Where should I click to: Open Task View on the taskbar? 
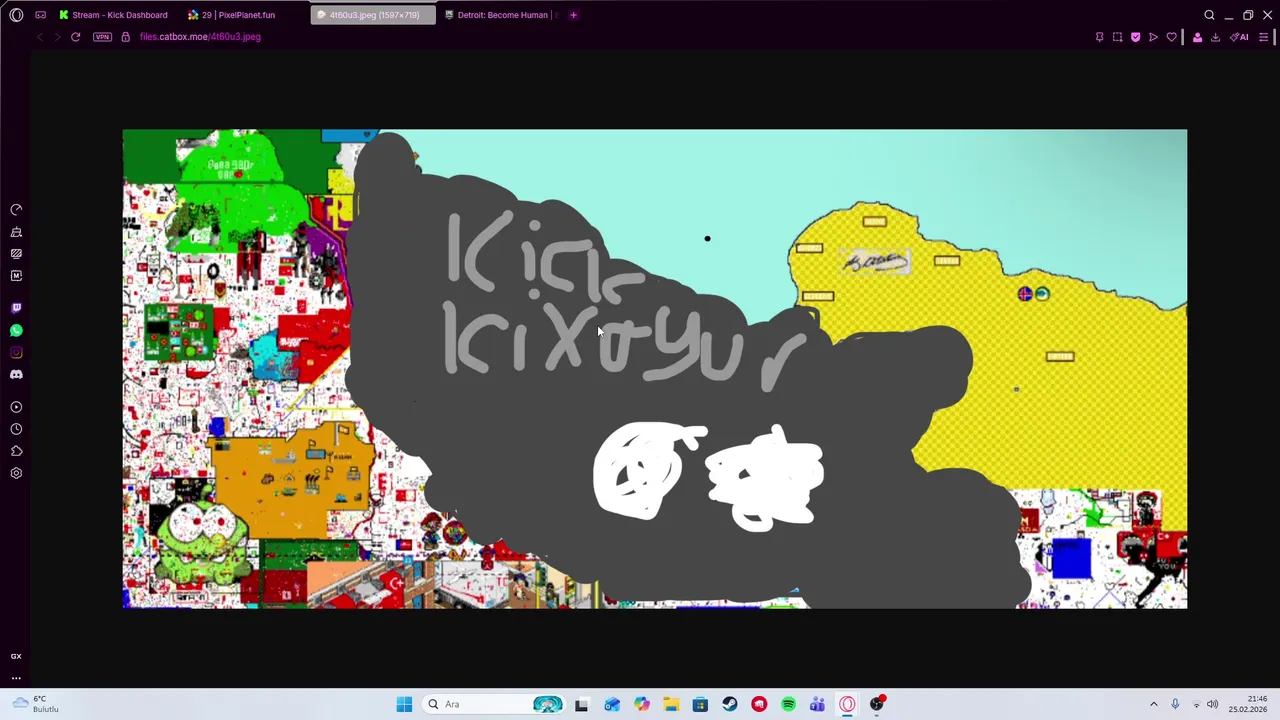(581, 704)
